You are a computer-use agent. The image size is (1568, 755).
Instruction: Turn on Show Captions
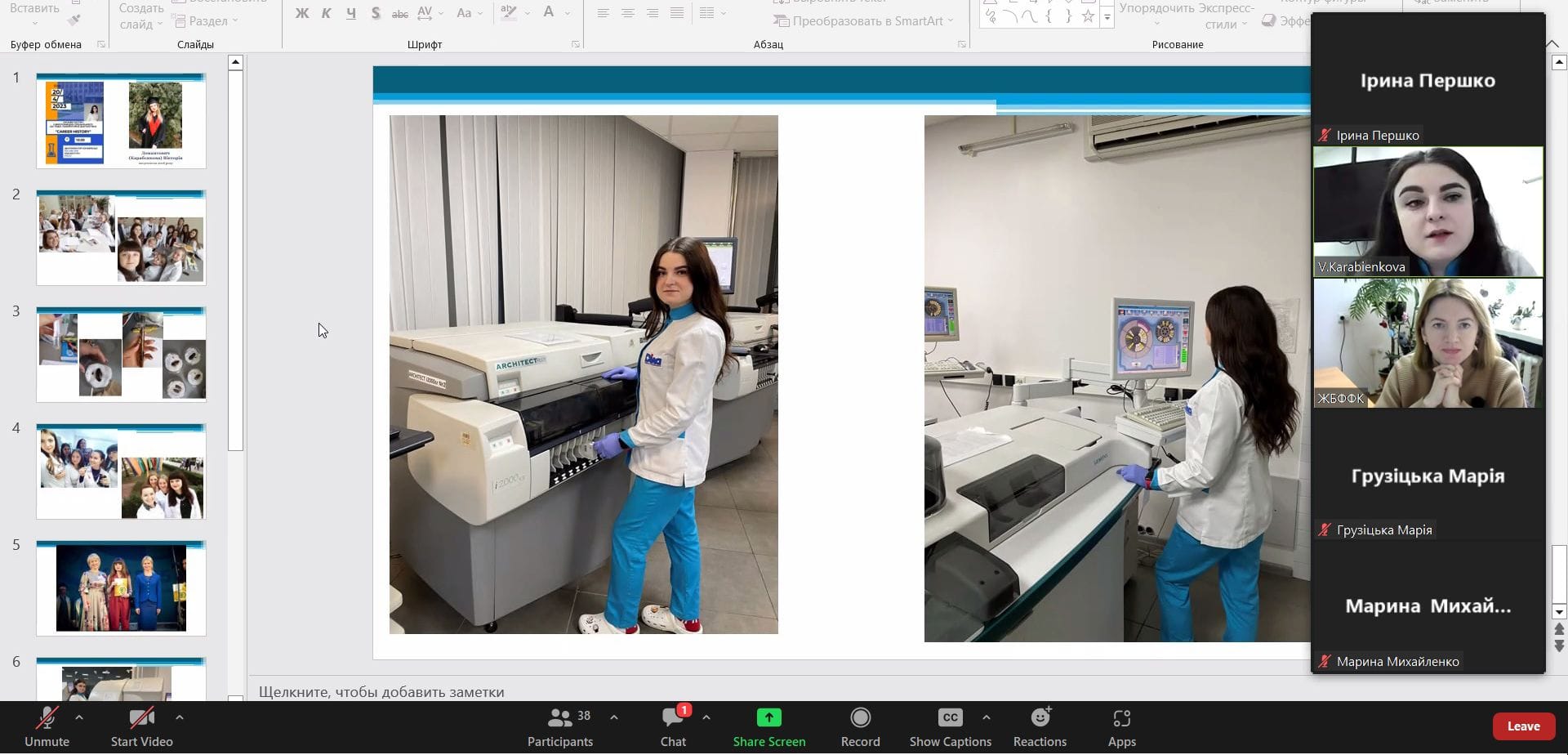(x=951, y=726)
